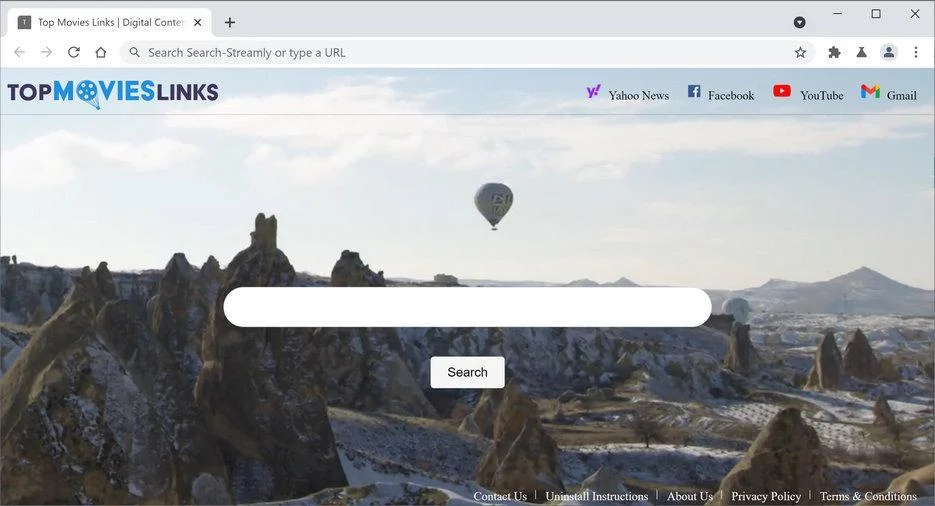This screenshot has height=506, width=935.
Task: Open the Contact Us footer link
Action: tap(500, 496)
